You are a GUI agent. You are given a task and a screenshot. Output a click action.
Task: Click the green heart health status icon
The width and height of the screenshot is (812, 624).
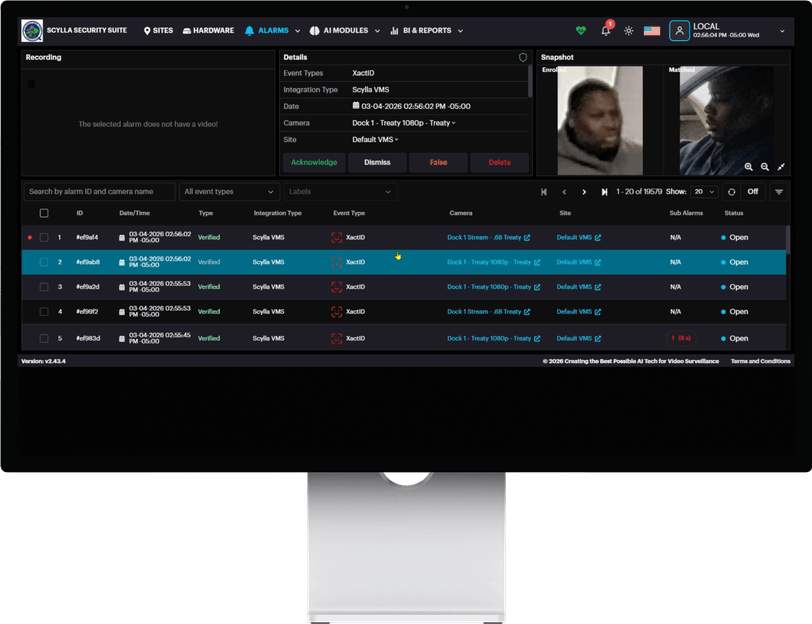click(x=581, y=31)
